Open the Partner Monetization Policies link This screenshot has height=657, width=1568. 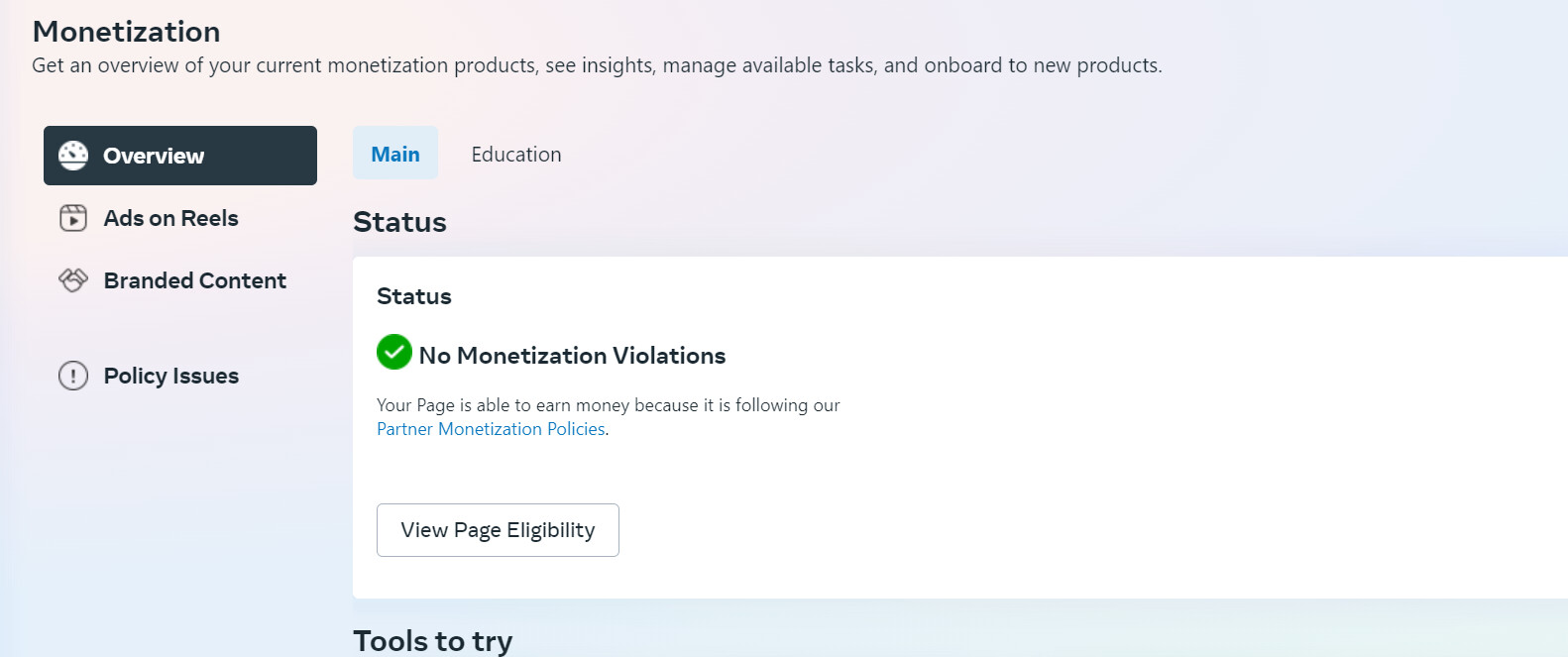tap(491, 429)
